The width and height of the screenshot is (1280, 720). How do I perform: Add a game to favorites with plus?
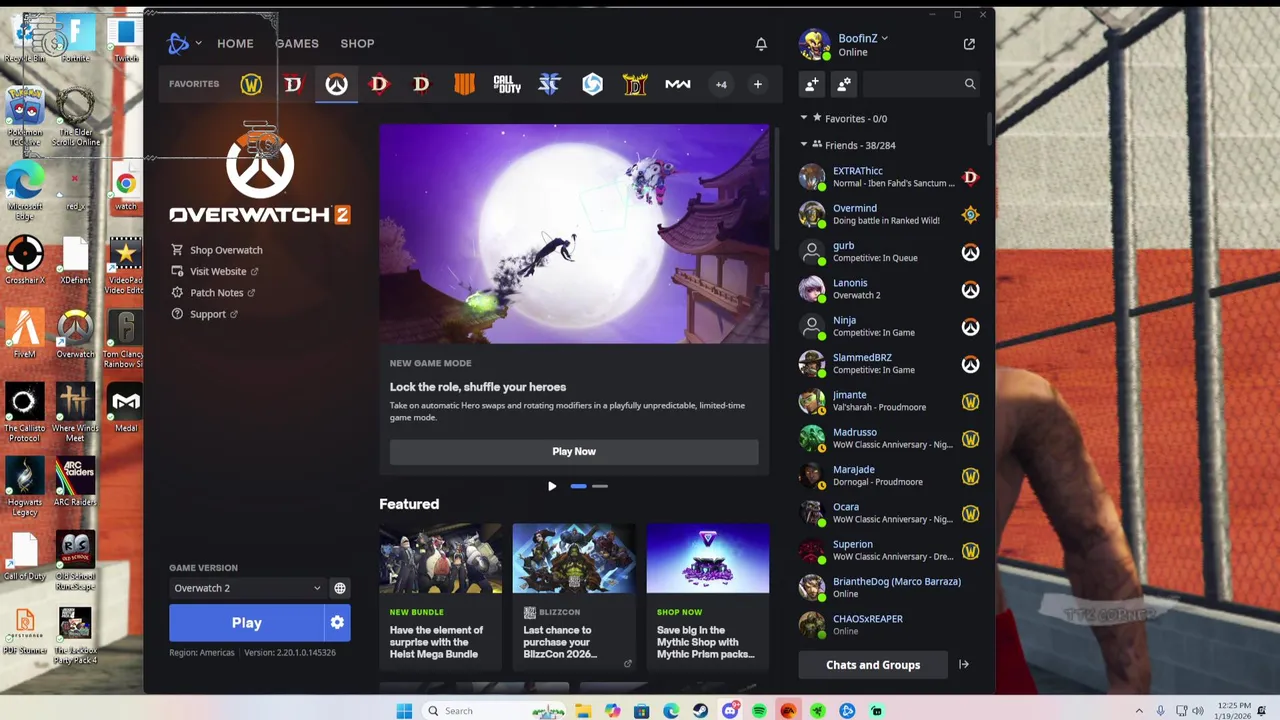(757, 85)
